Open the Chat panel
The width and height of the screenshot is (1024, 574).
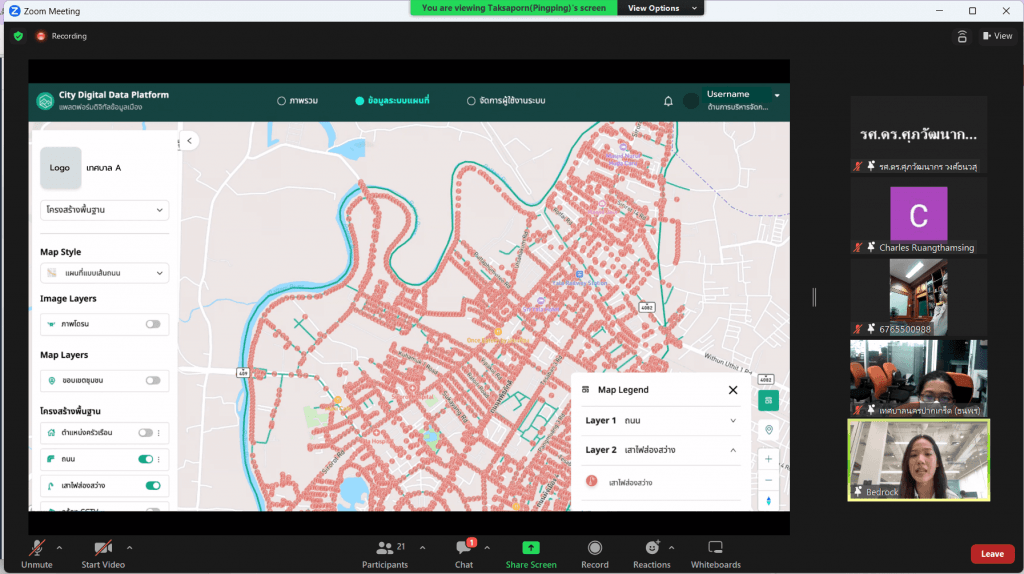point(464,554)
